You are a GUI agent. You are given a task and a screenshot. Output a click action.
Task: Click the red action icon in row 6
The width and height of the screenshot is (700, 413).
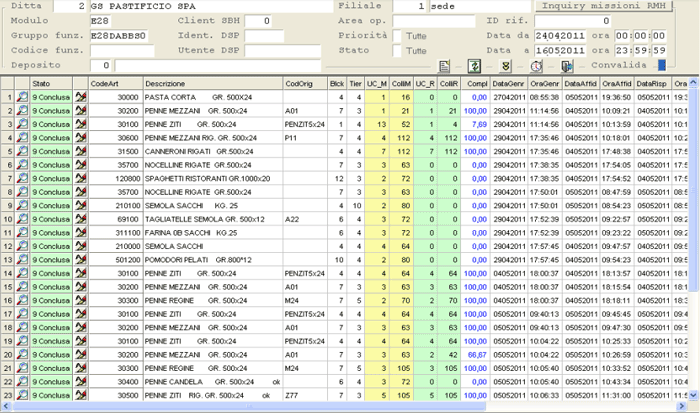[x=81, y=165]
